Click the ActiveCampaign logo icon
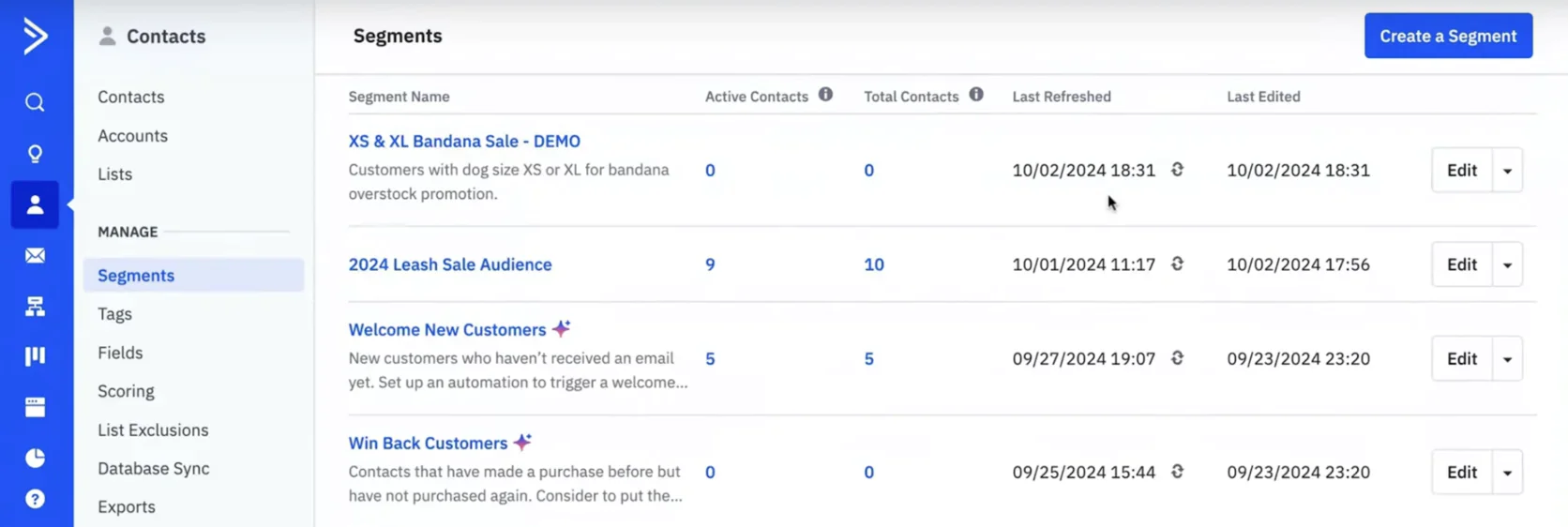This screenshot has height=527, width=1568. pos(35,37)
